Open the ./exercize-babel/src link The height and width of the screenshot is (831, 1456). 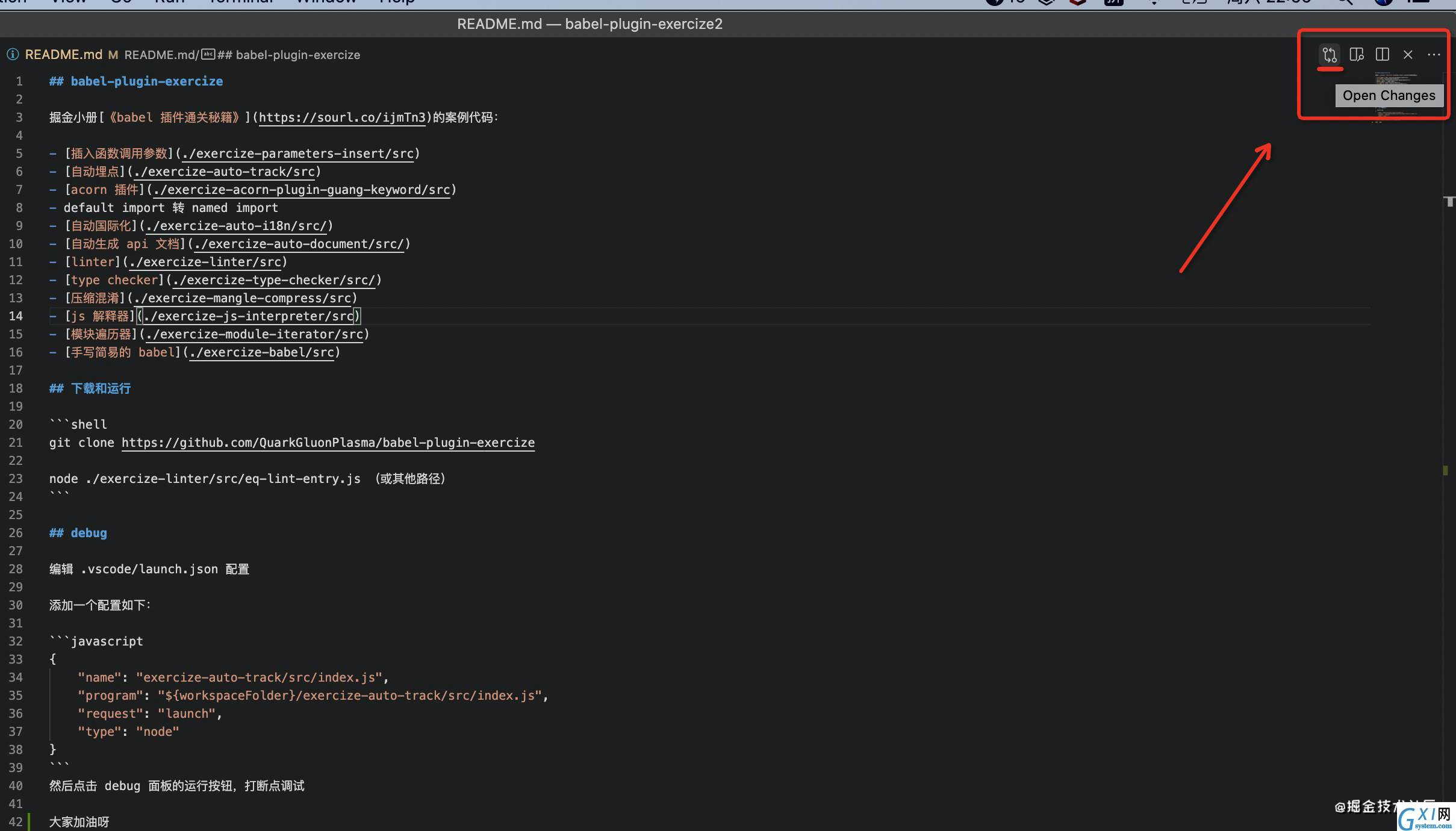(x=262, y=352)
